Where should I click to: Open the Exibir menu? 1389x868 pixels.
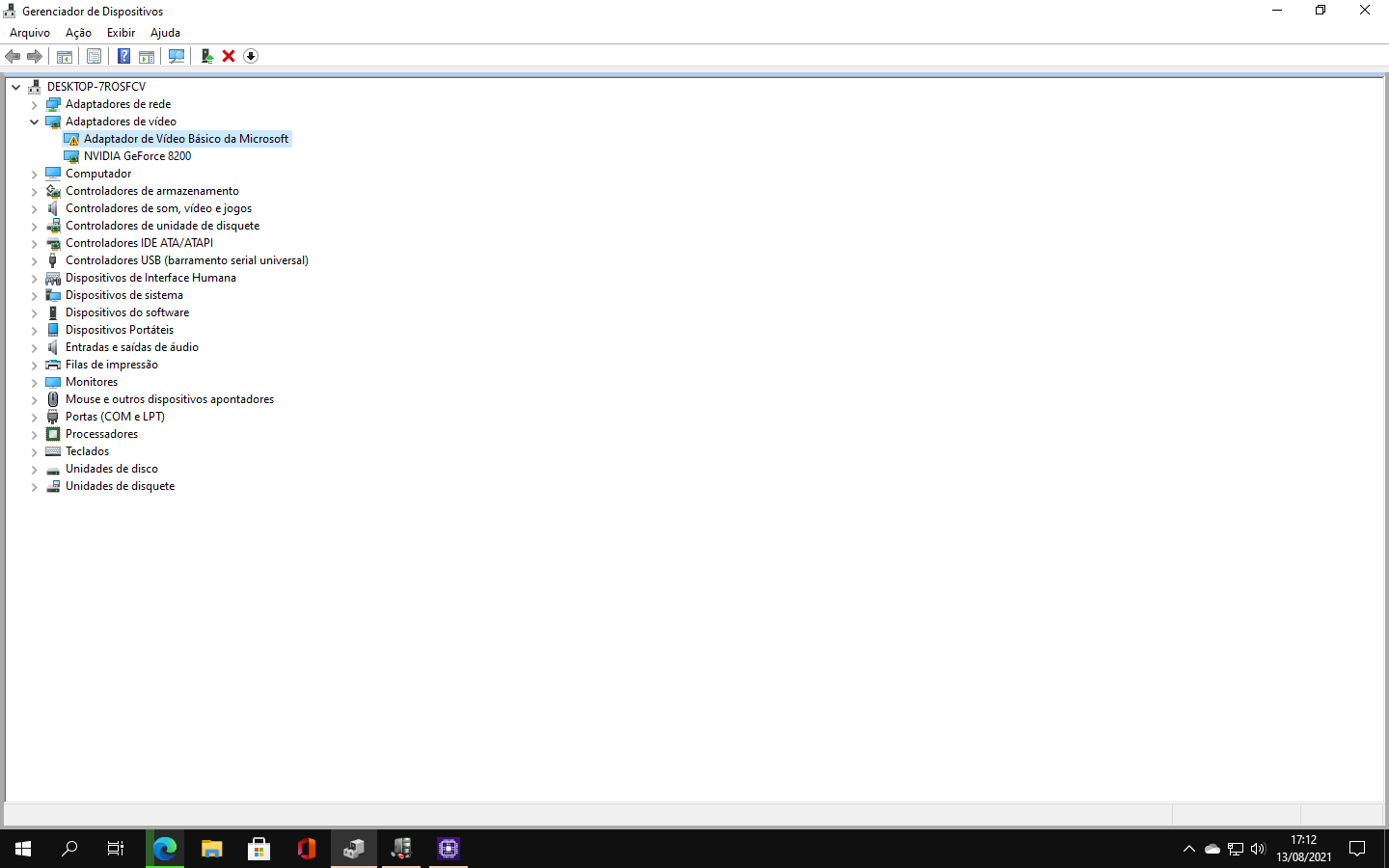121,33
